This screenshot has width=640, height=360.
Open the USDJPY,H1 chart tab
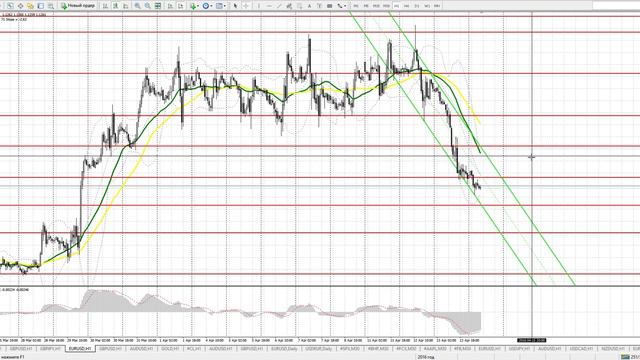pyautogui.click(x=519, y=349)
